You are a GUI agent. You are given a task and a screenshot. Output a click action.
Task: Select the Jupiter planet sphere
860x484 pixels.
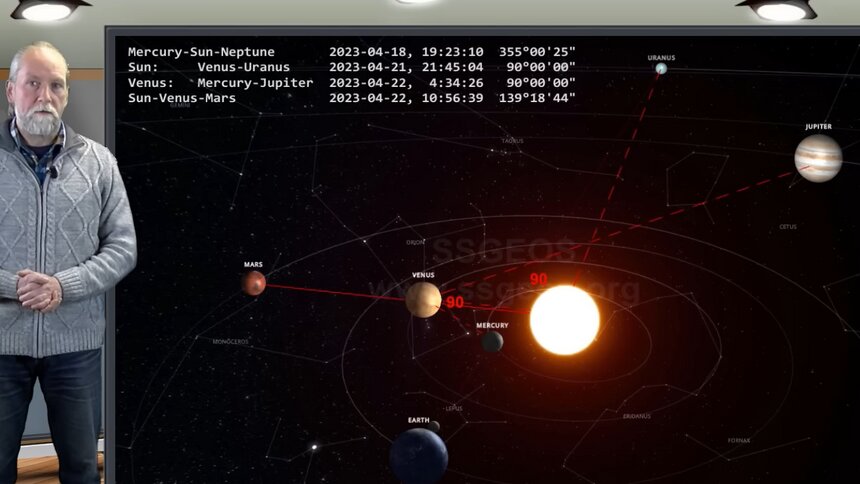tap(818, 158)
